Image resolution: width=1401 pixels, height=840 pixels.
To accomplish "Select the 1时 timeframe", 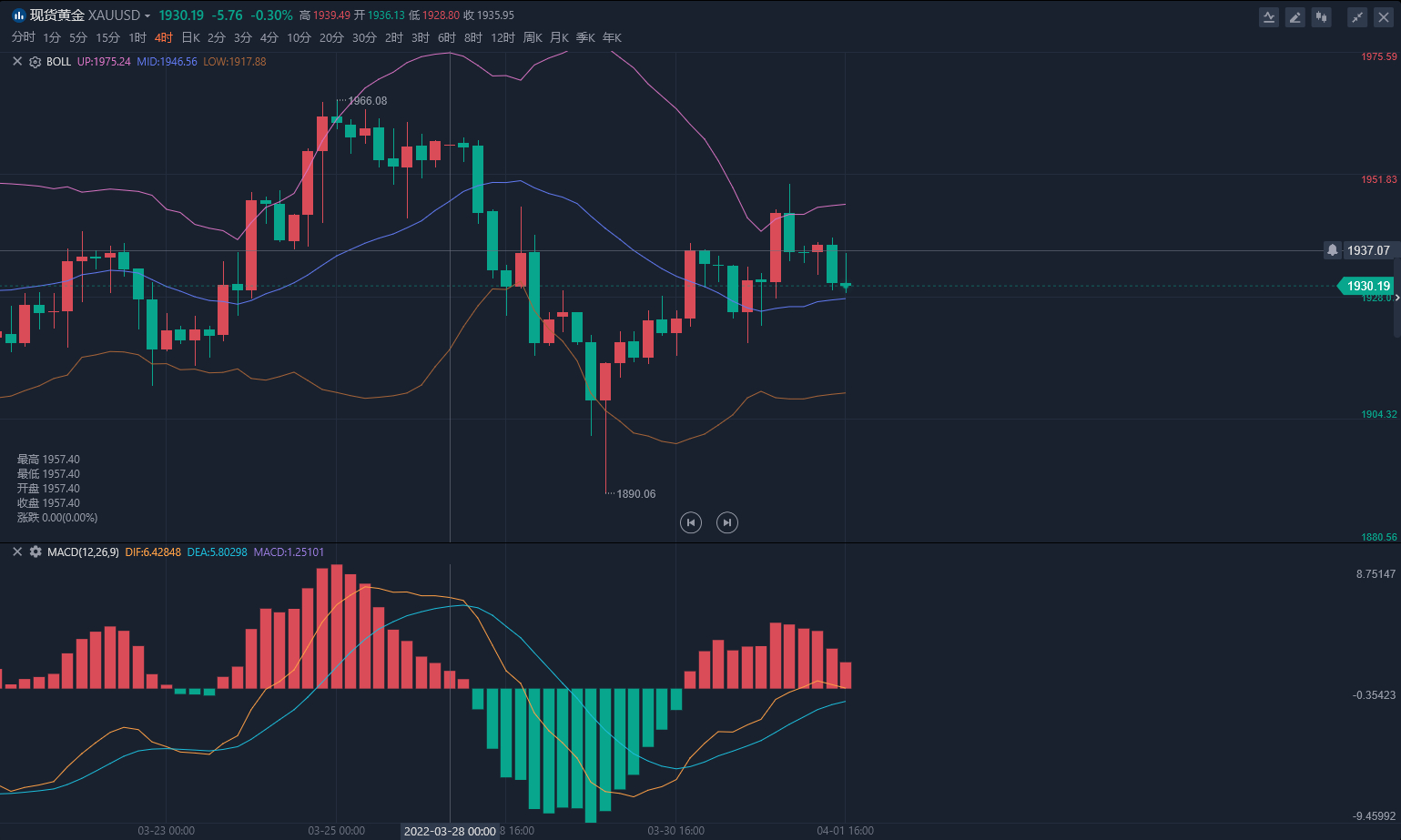I will [x=137, y=37].
